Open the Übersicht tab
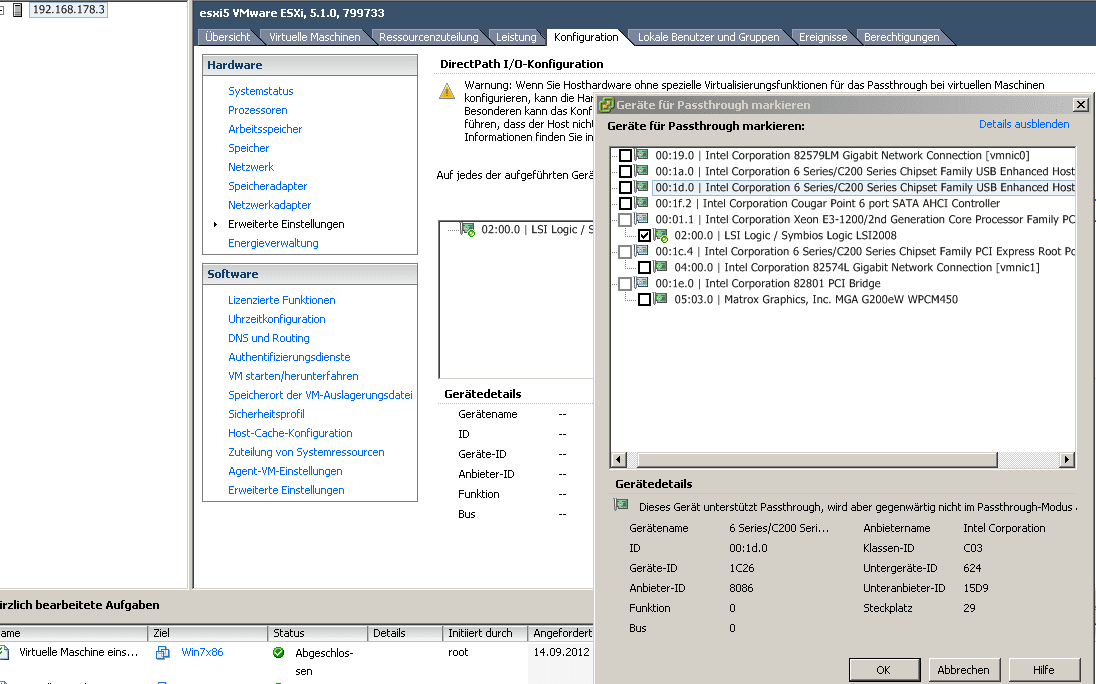 (227, 37)
